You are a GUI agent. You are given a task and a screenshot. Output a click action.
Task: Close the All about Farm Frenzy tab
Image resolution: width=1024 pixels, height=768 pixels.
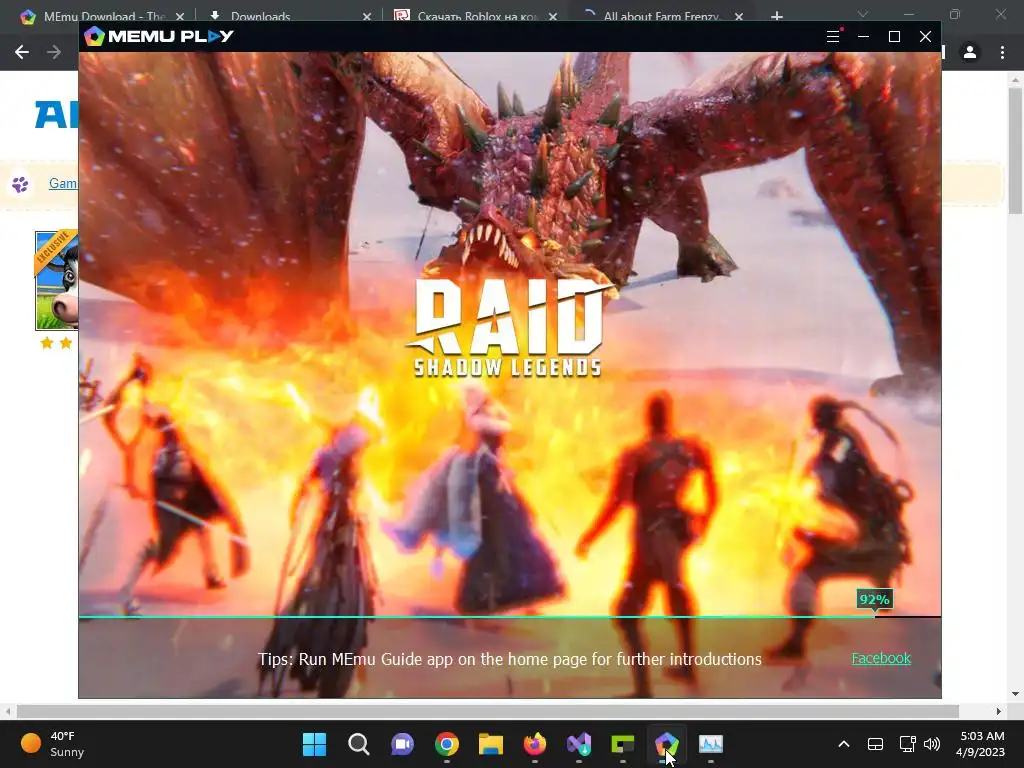point(739,16)
